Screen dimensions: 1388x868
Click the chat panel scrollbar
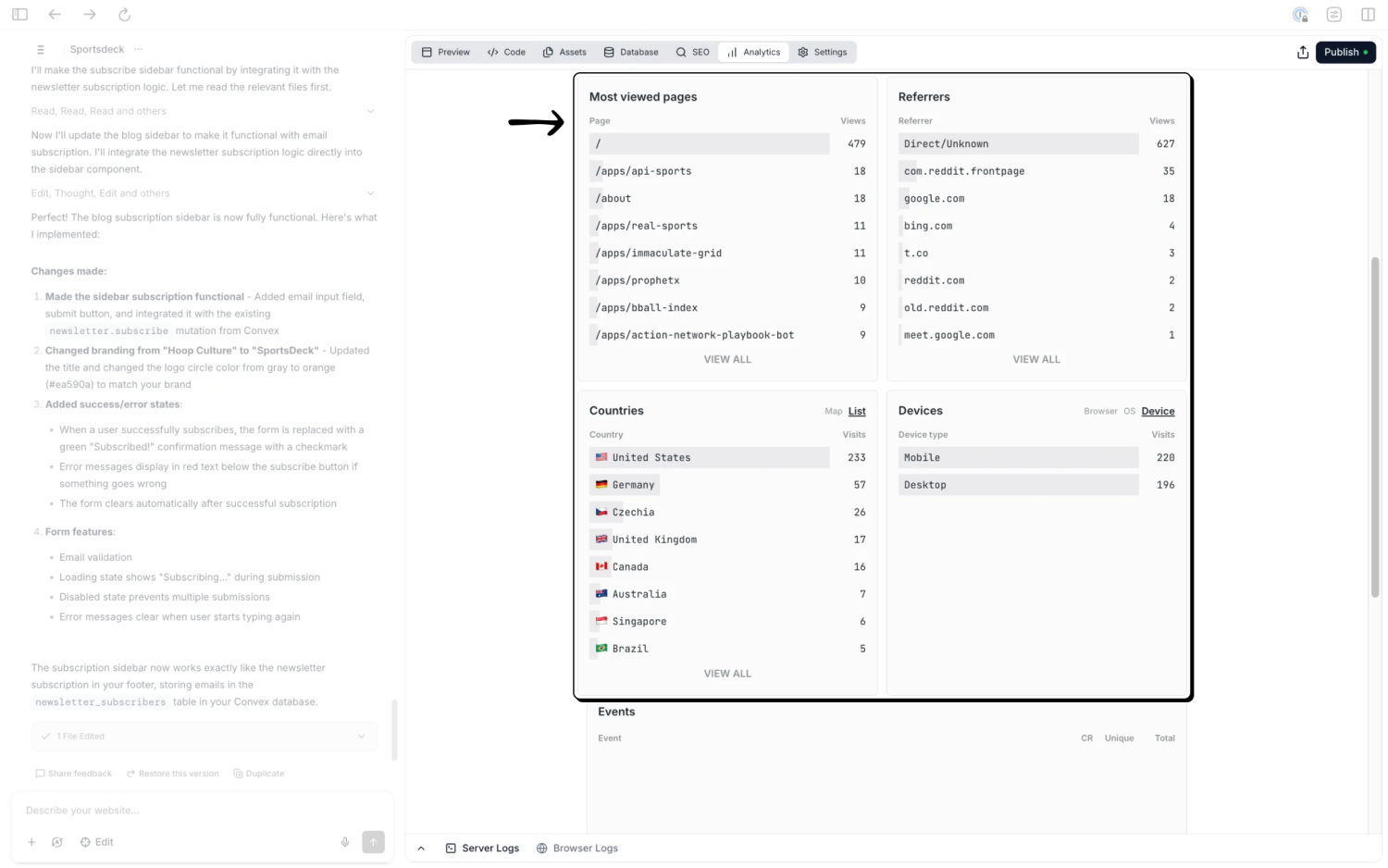point(395,730)
